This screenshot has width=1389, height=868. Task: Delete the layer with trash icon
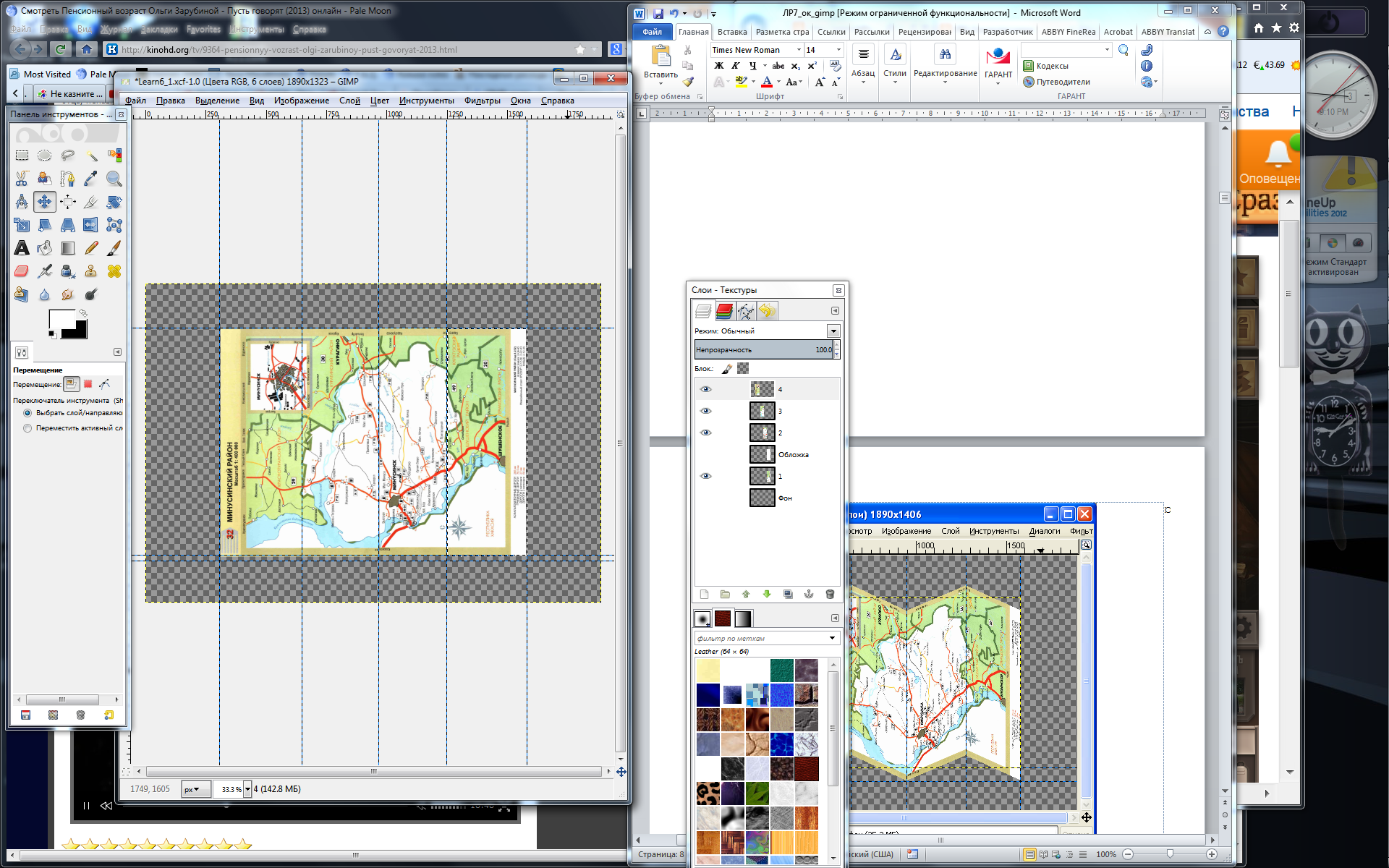tap(830, 595)
